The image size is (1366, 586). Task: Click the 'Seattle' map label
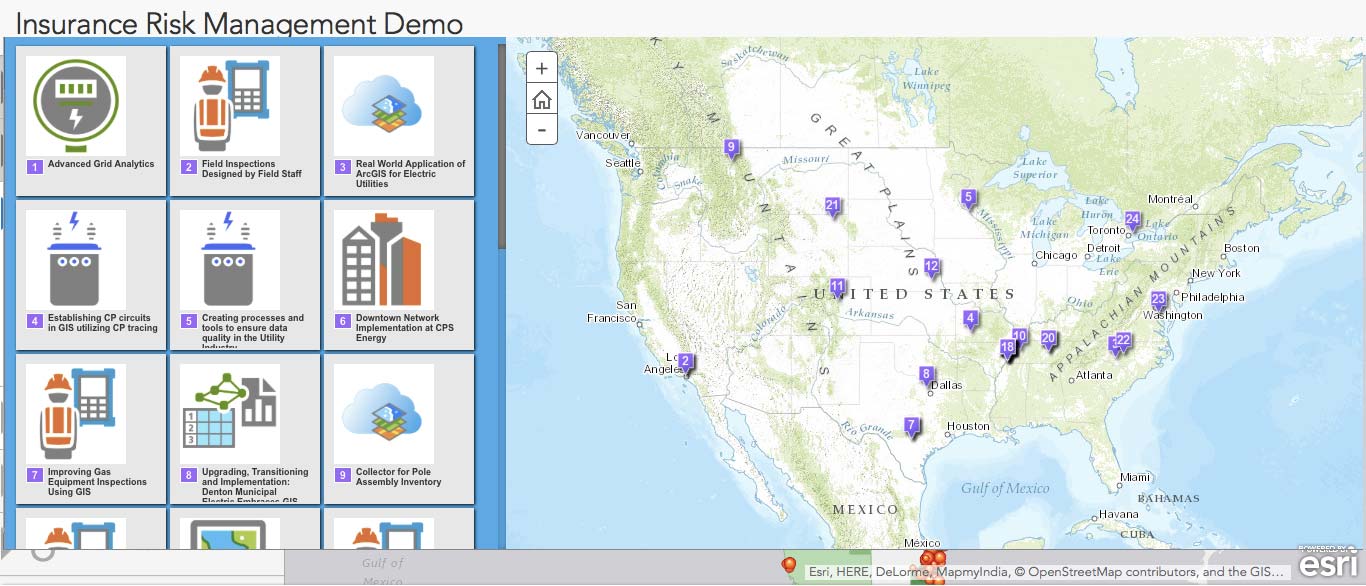622,163
